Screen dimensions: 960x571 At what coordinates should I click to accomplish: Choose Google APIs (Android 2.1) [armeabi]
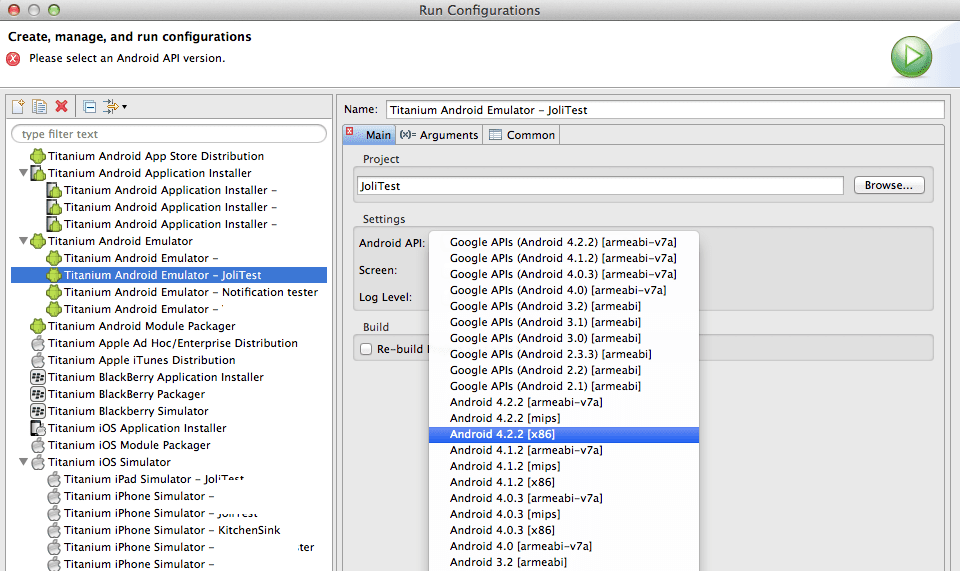pyautogui.click(x=564, y=386)
